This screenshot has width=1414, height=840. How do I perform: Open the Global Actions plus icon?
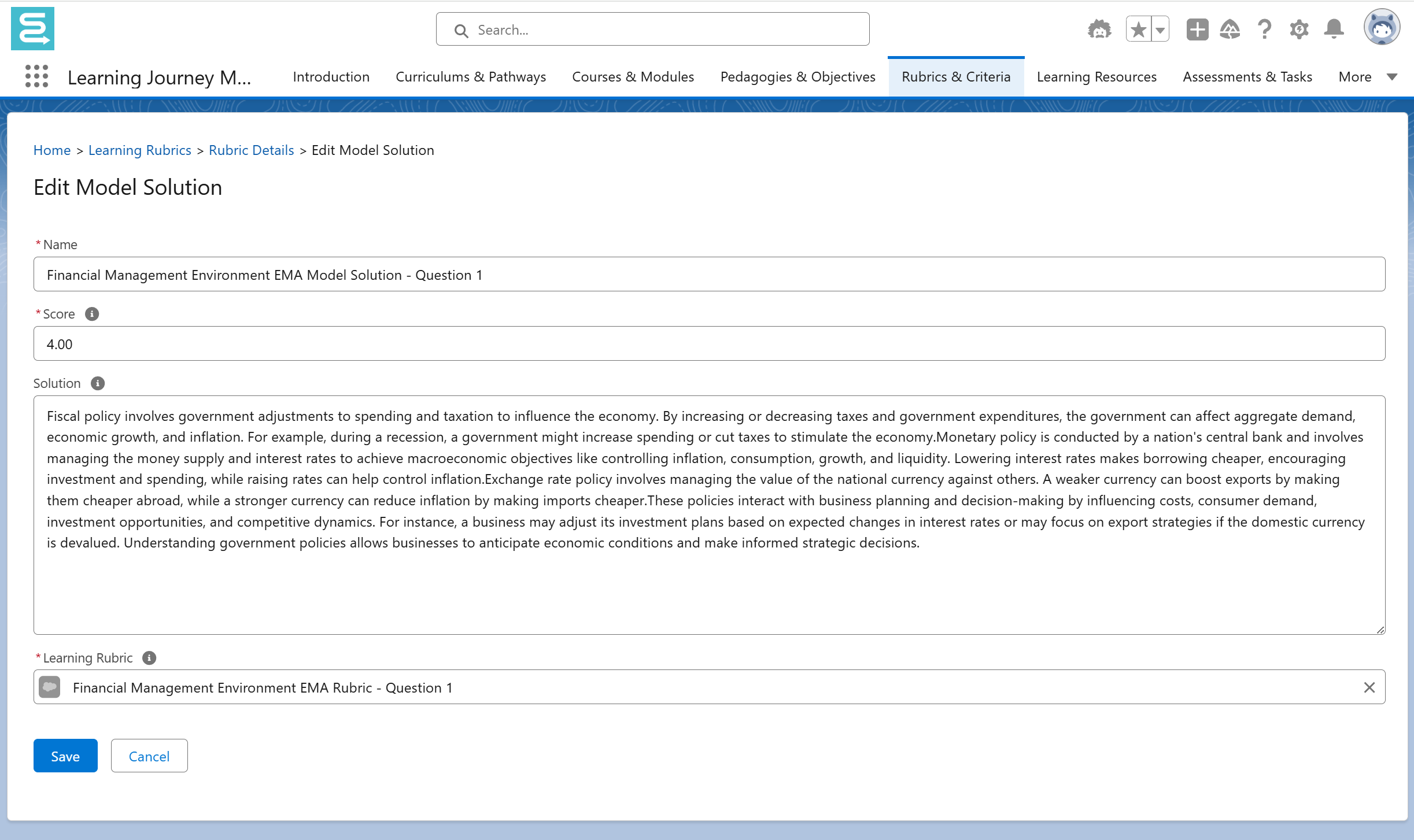(x=1197, y=29)
